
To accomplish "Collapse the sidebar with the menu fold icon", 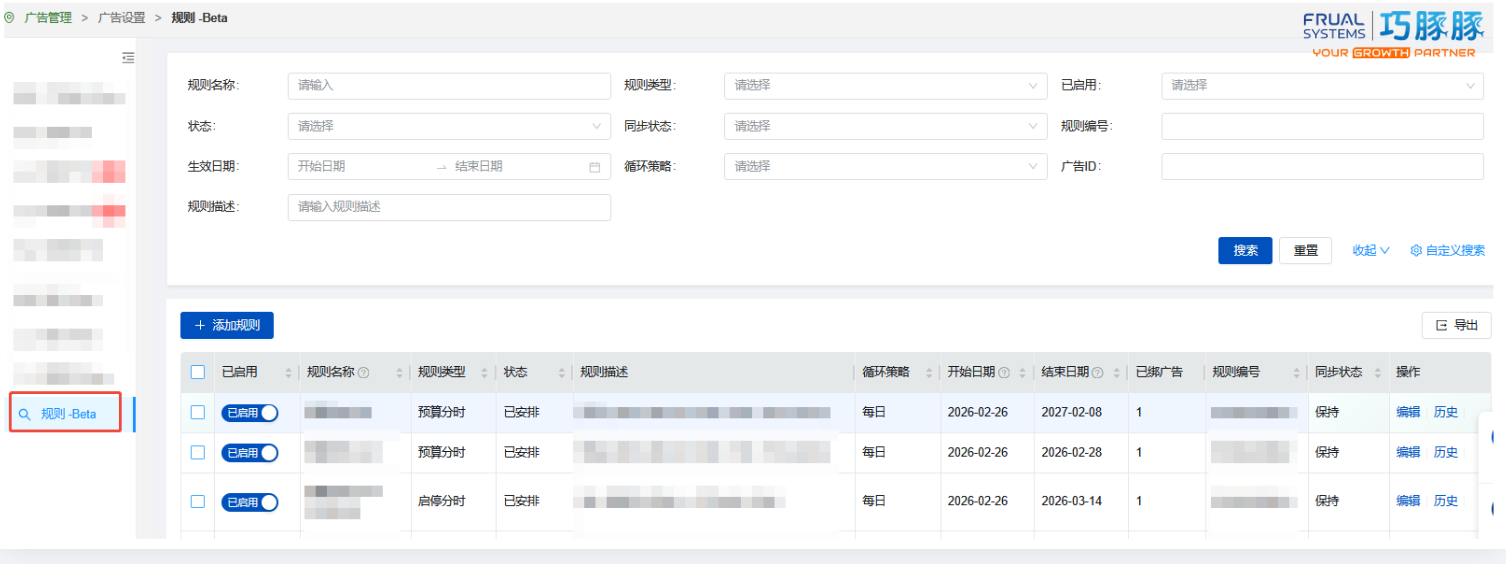I will 128,58.
